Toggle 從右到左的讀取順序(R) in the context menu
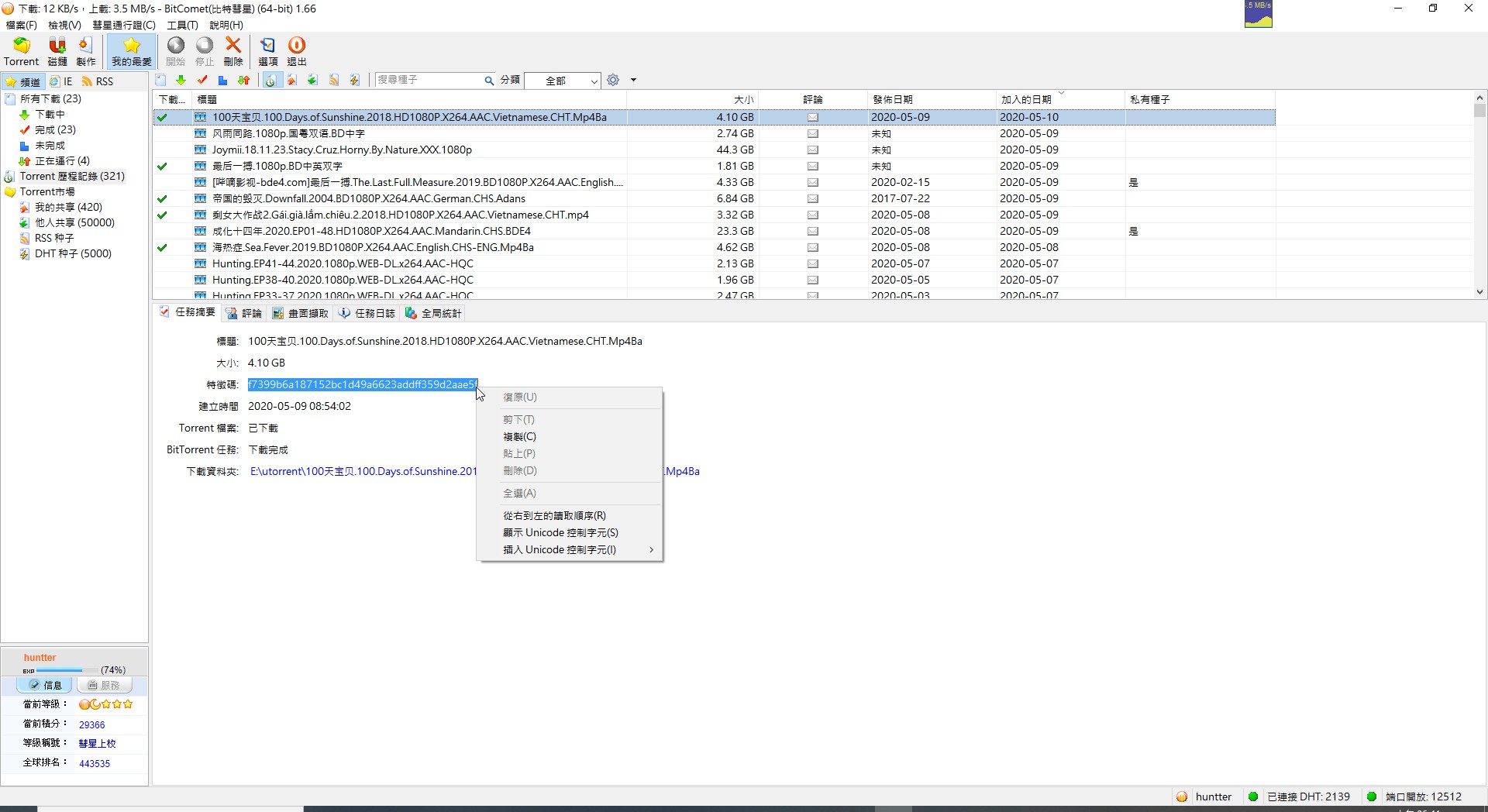 [570, 515]
